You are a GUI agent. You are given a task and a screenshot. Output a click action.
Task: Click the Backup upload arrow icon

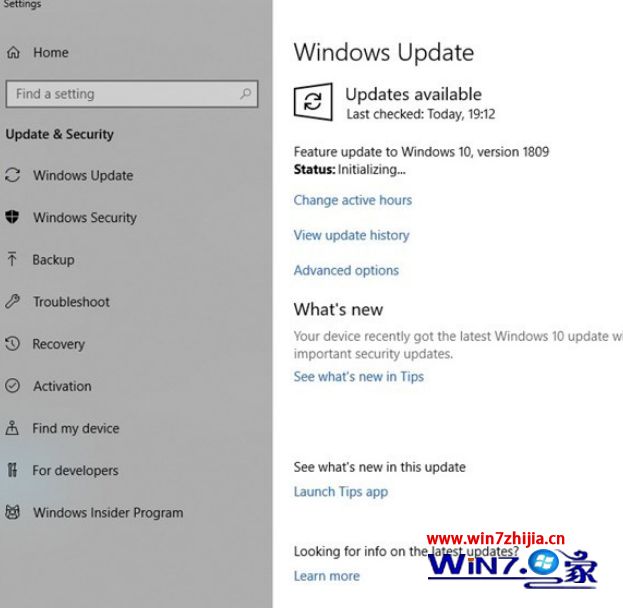[12, 259]
